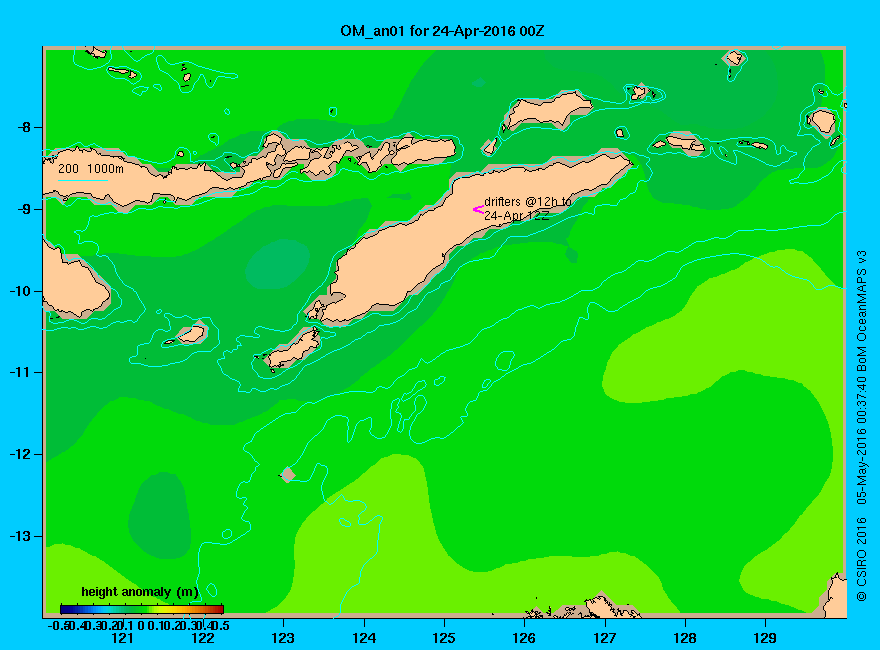Viewport: 880px width, 650px height.
Task: Click the '200 1000m' contour legend text
Action: [x=91, y=168]
